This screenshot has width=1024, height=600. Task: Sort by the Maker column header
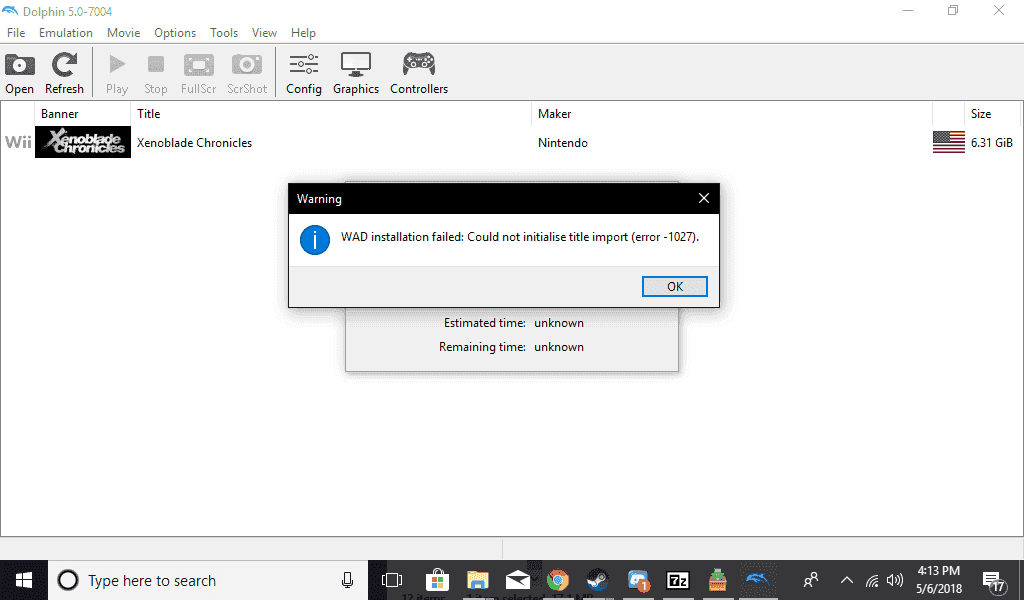point(732,114)
